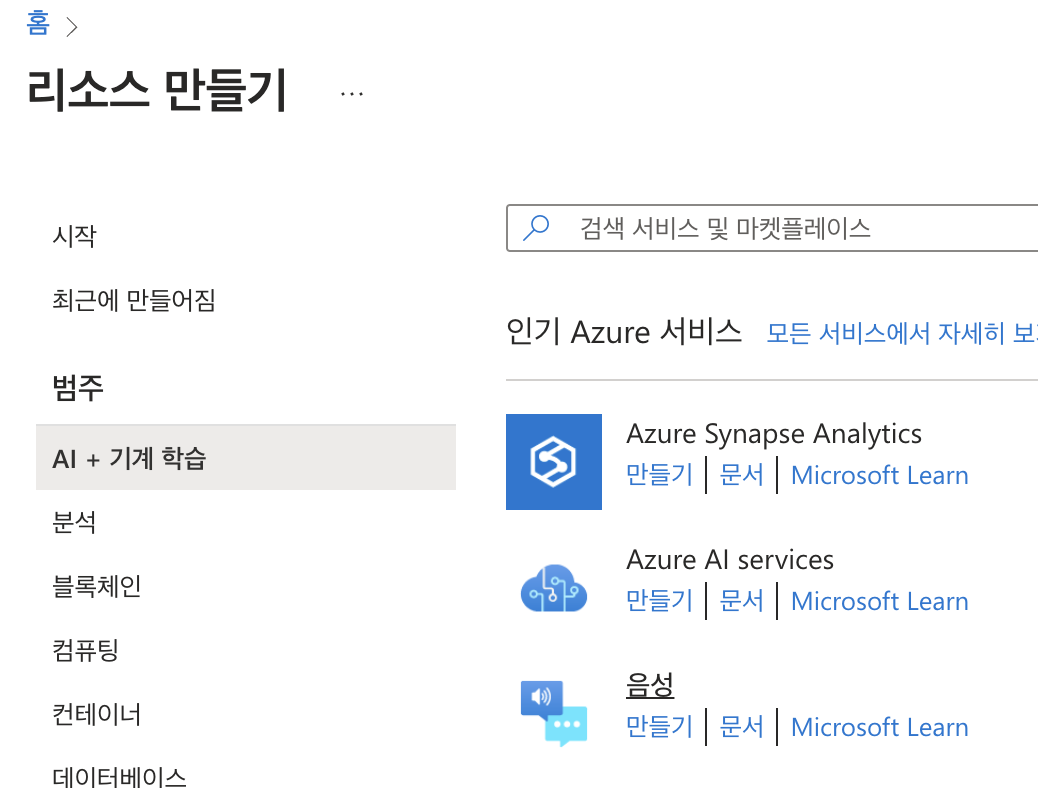This screenshot has height=788, width=1038.
Task: Select the 데이터베이스 category
Action: point(119,776)
